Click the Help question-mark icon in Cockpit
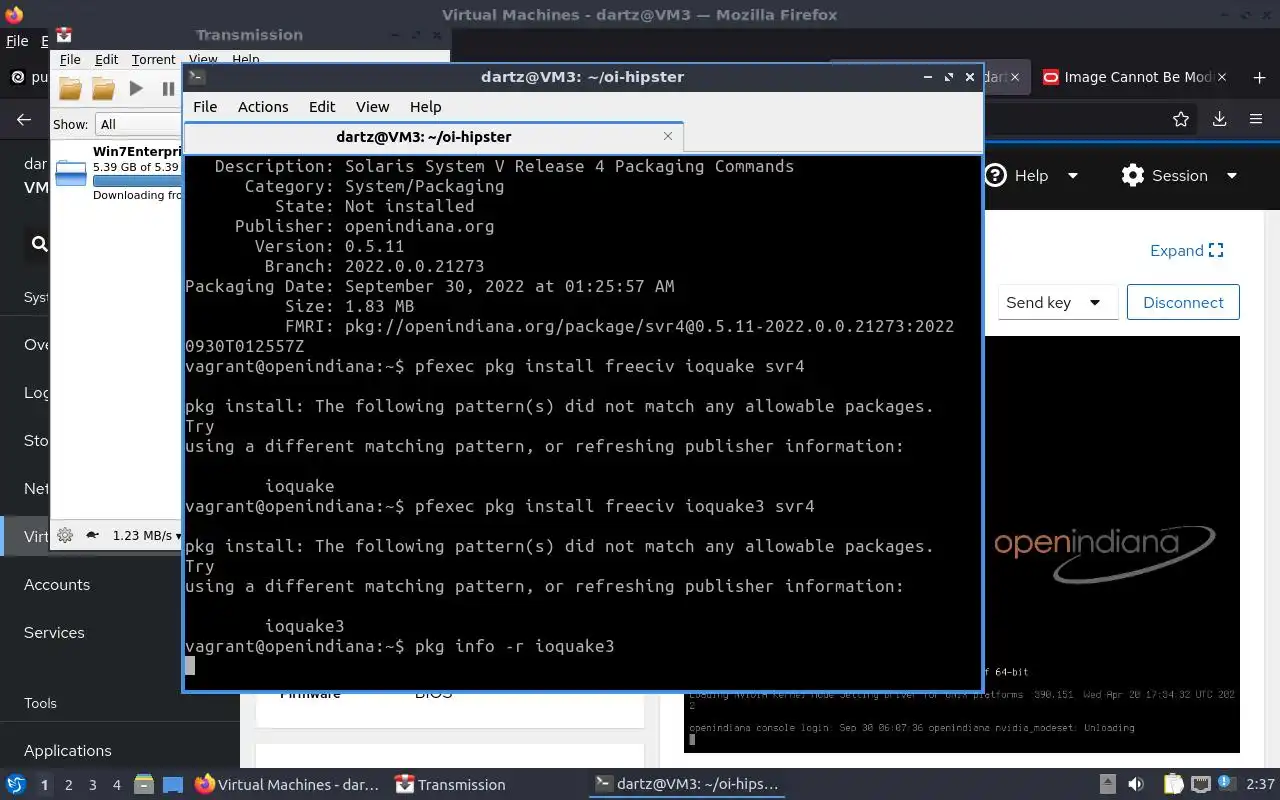The width and height of the screenshot is (1280, 800). click(x=995, y=175)
